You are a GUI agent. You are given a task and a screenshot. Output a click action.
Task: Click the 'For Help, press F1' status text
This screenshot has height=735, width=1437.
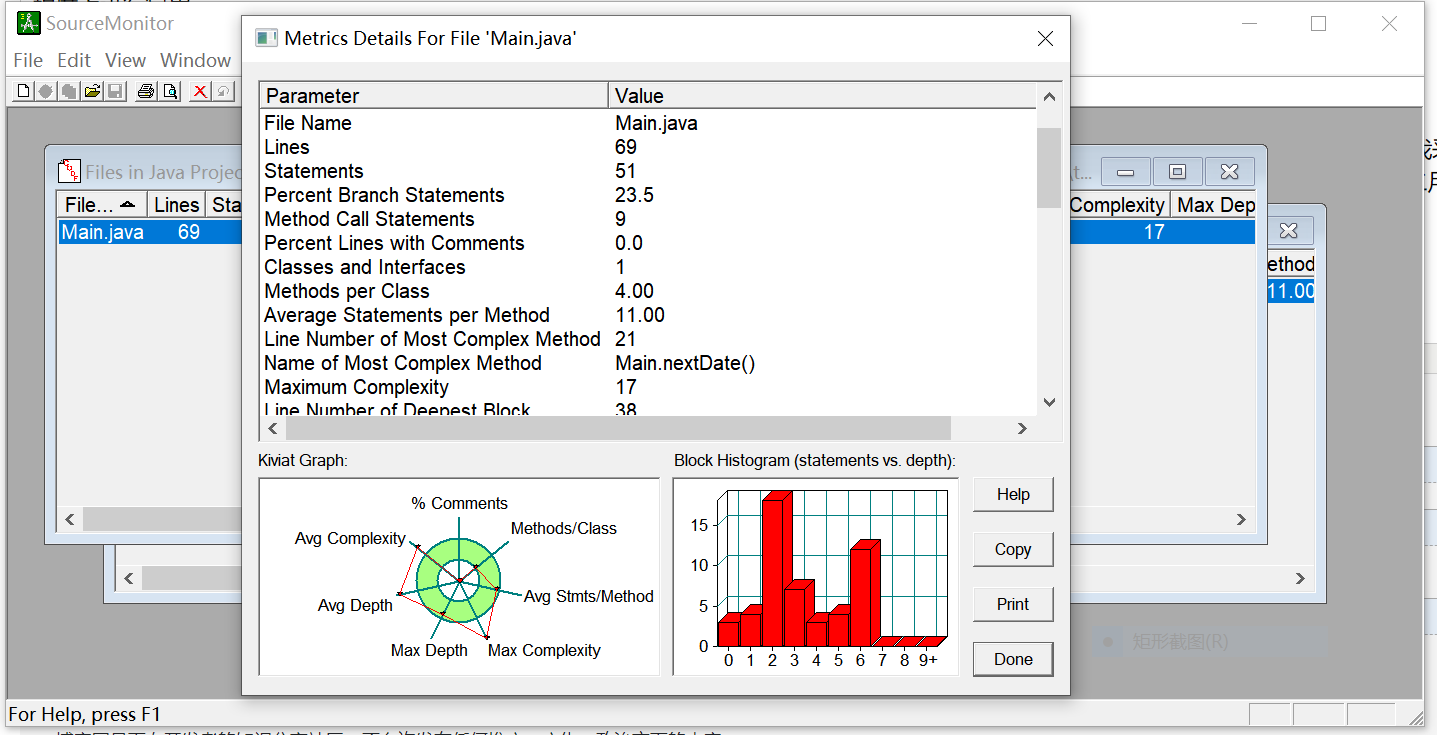(x=84, y=714)
